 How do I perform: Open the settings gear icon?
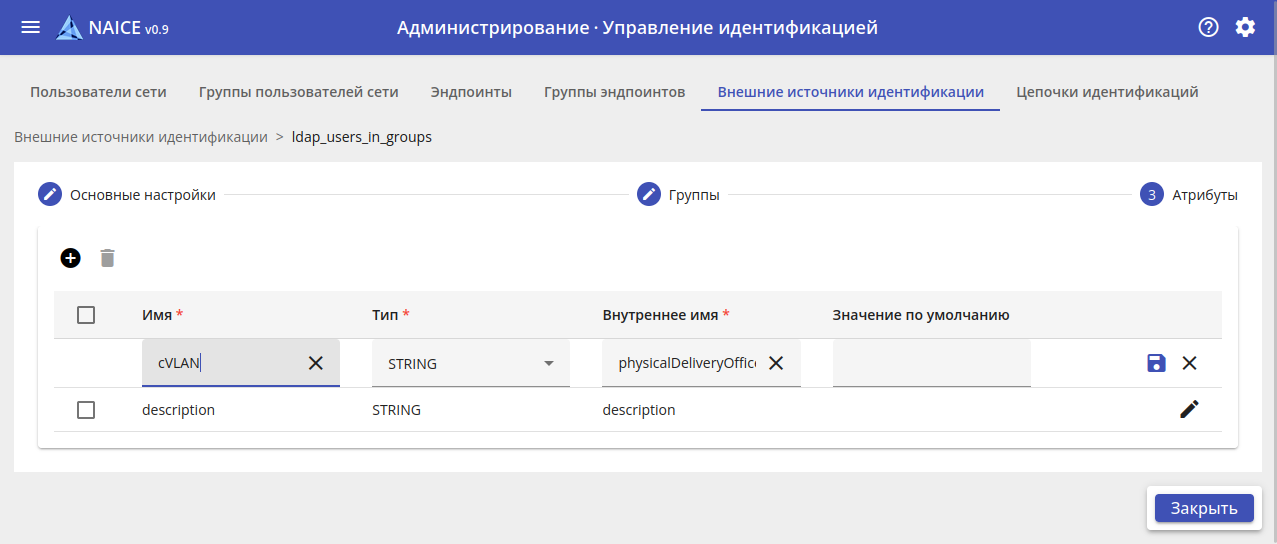(x=1245, y=28)
